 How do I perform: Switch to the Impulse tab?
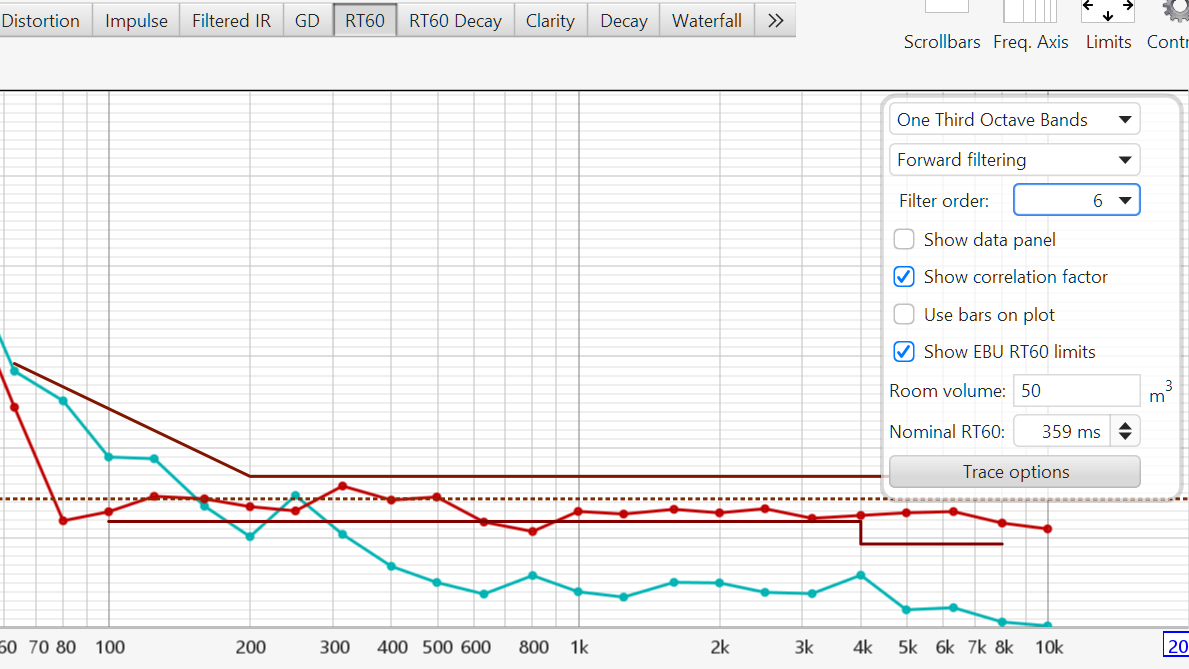click(x=136, y=20)
